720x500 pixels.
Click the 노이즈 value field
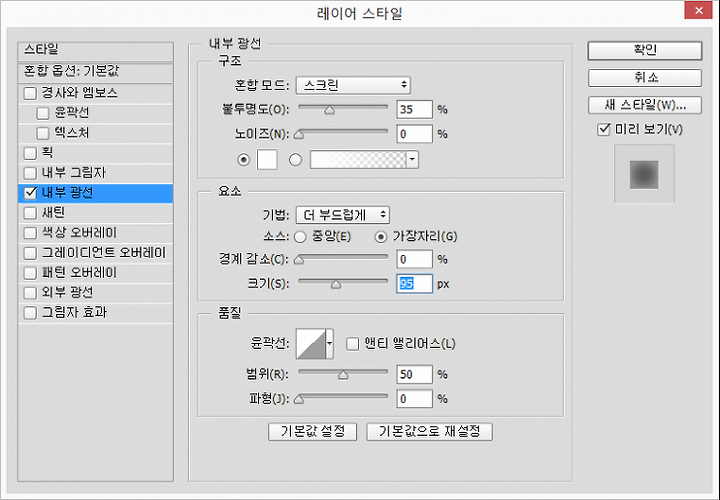click(x=414, y=134)
